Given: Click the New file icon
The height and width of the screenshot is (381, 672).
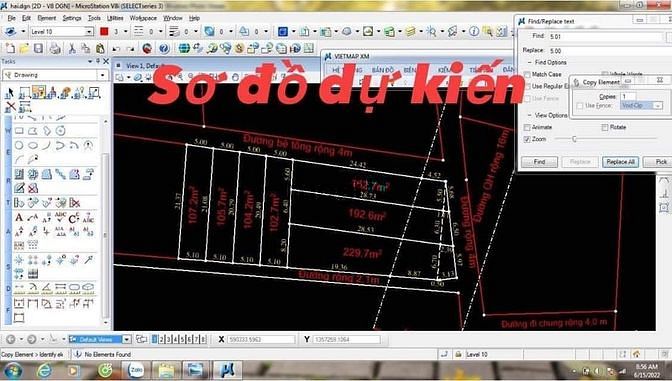Looking at the screenshot, I should click(10, 48).
